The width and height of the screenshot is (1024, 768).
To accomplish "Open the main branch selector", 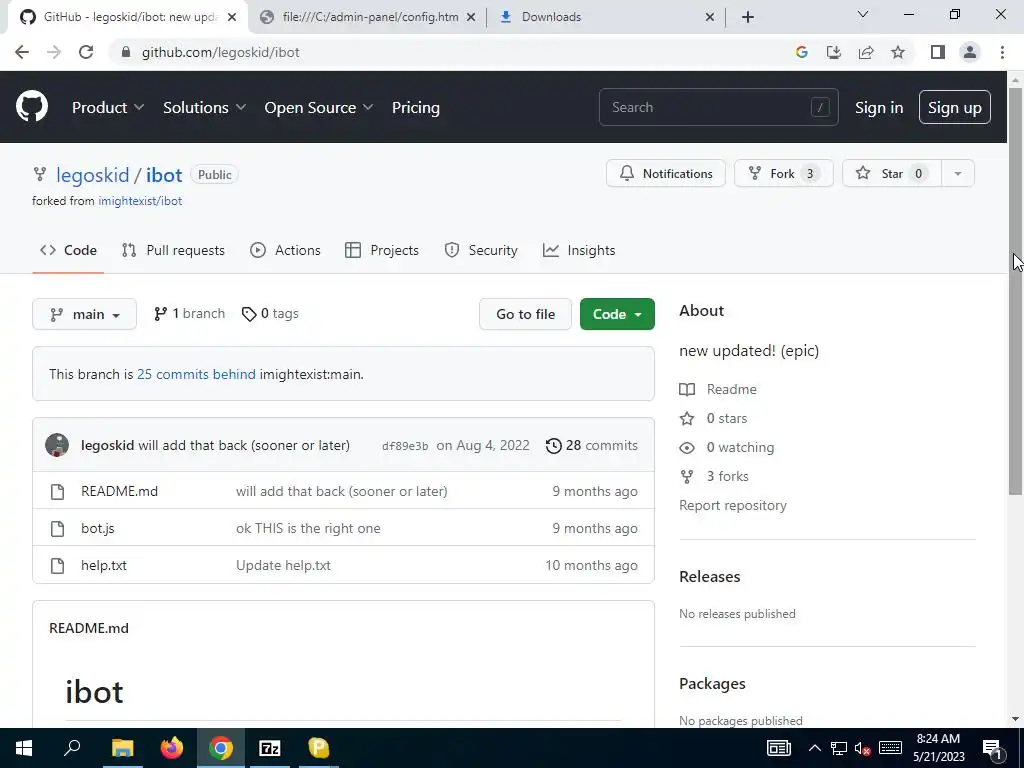I will coord(84,314).
